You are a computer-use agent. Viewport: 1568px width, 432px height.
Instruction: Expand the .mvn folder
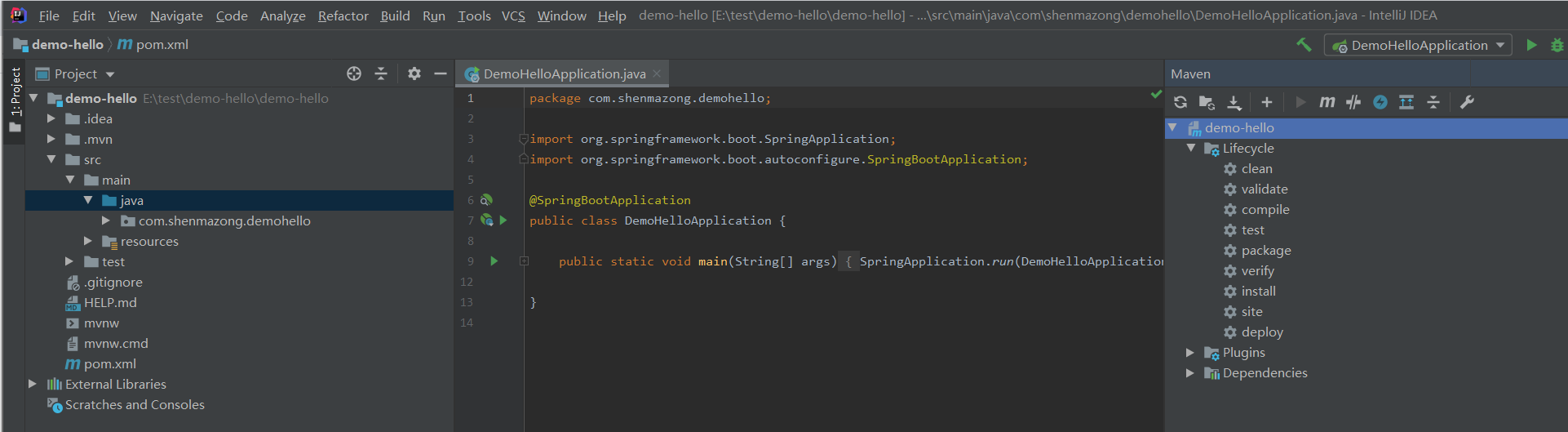click(x=51, y=139)
